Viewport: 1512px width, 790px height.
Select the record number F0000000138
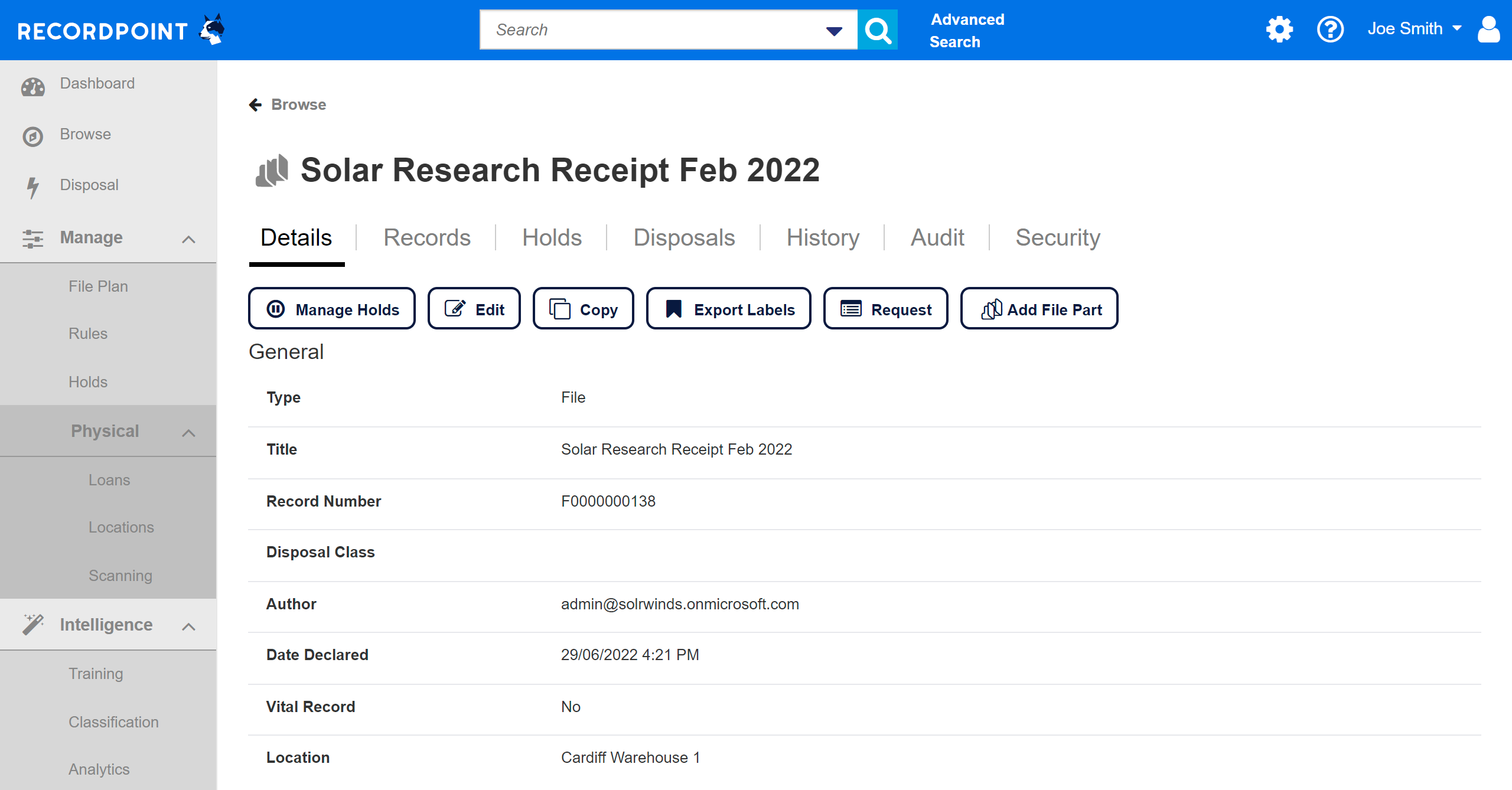pyautogui.click(x=608, y=501)
